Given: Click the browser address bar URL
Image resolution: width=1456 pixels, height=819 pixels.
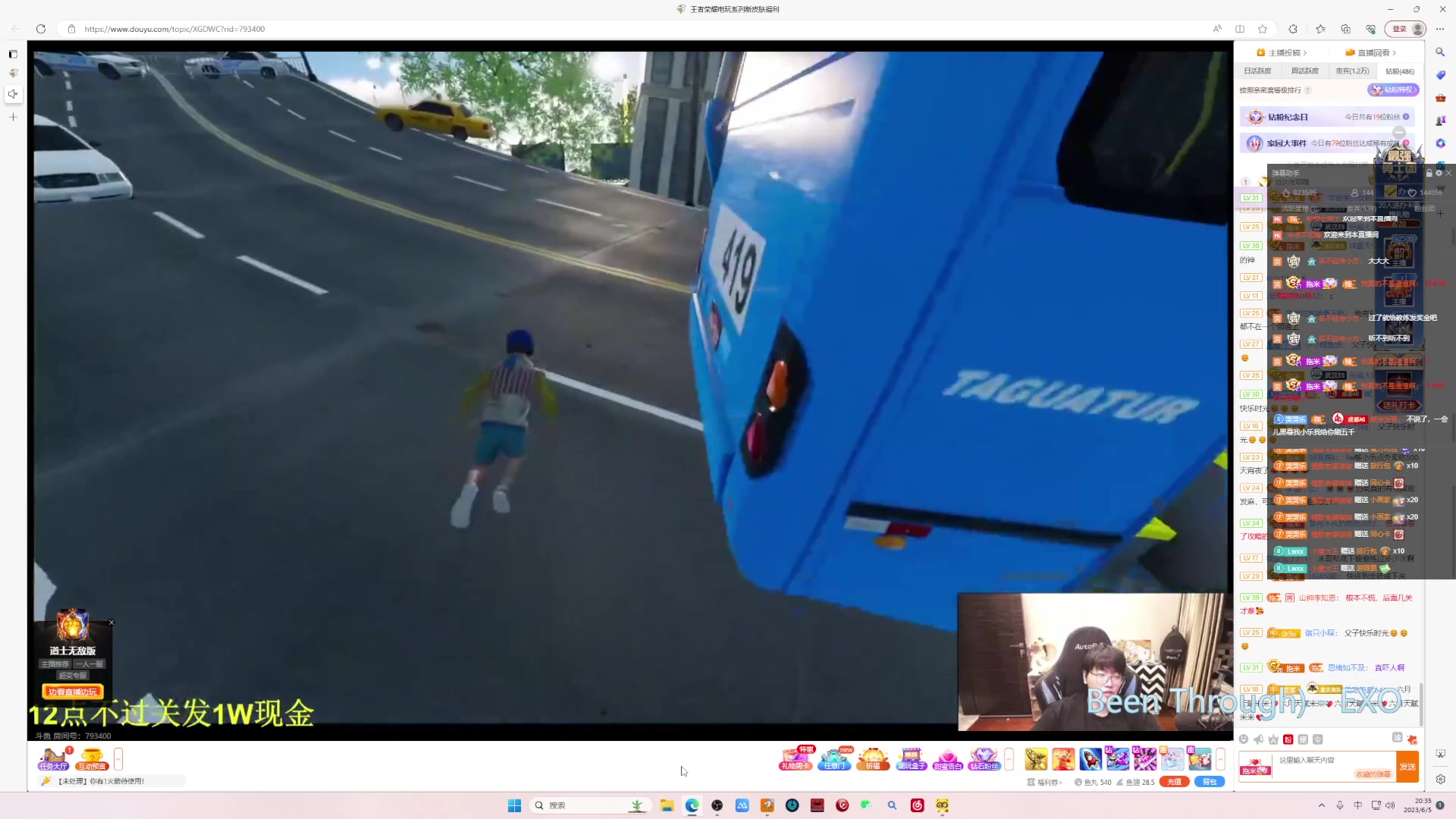Looking at the screenshot, I should pyautogui.click(x=174, y=29).
